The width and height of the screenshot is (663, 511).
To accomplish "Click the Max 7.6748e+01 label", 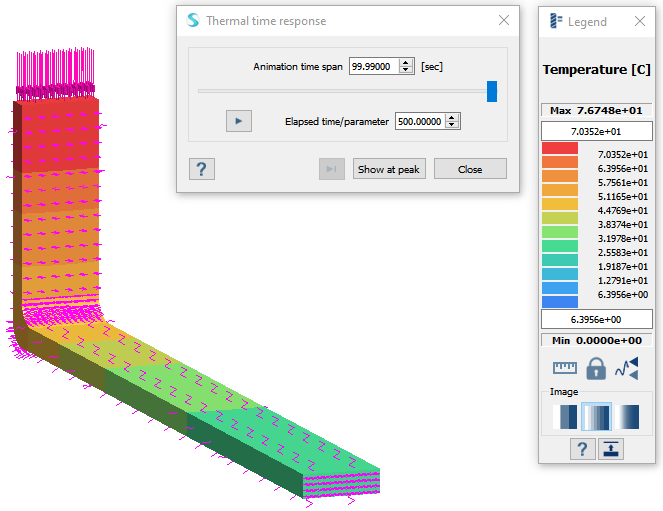I will pos(597,110).
